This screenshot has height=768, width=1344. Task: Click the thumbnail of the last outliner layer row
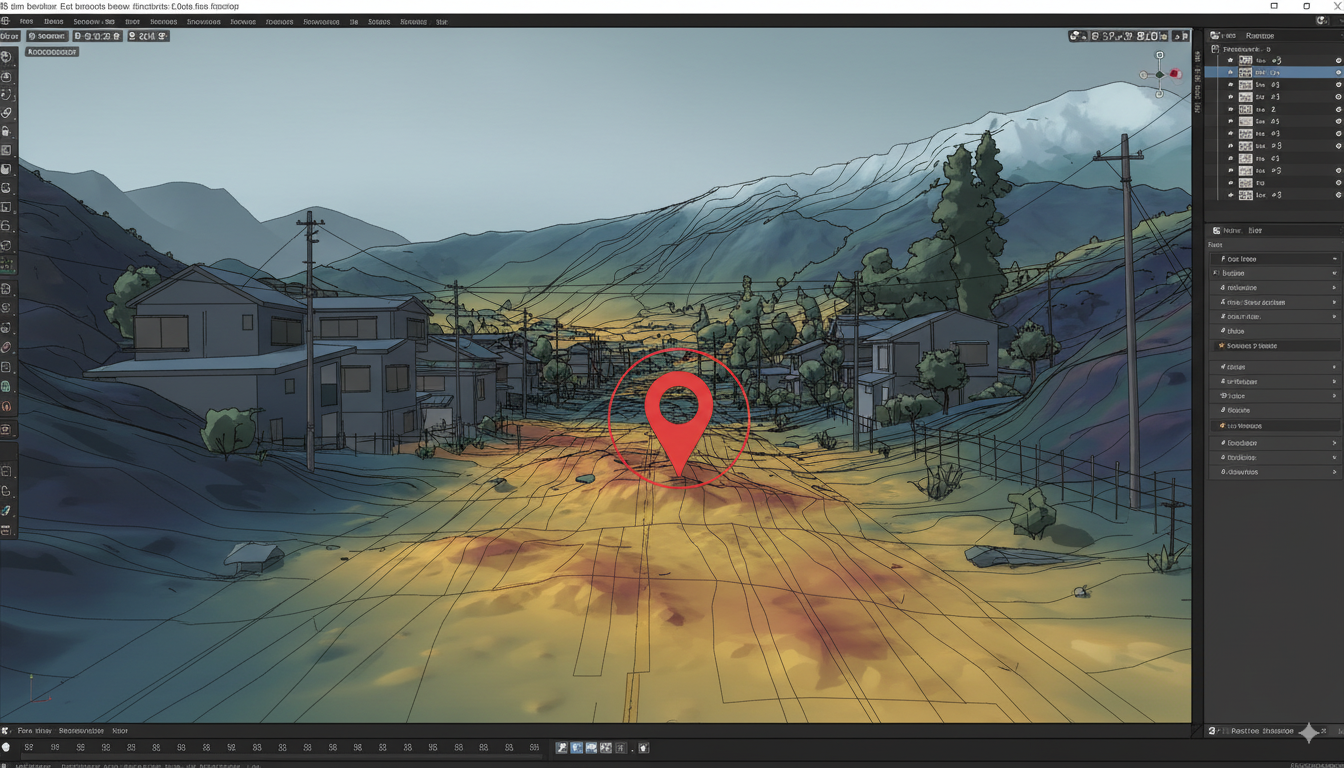[x=1245, y=195]
